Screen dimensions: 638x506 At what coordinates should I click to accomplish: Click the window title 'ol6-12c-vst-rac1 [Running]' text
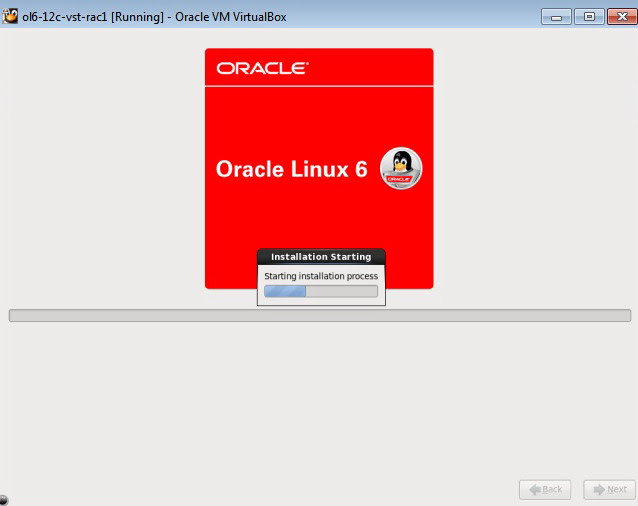pyautogui.click(x=93, y=17)
